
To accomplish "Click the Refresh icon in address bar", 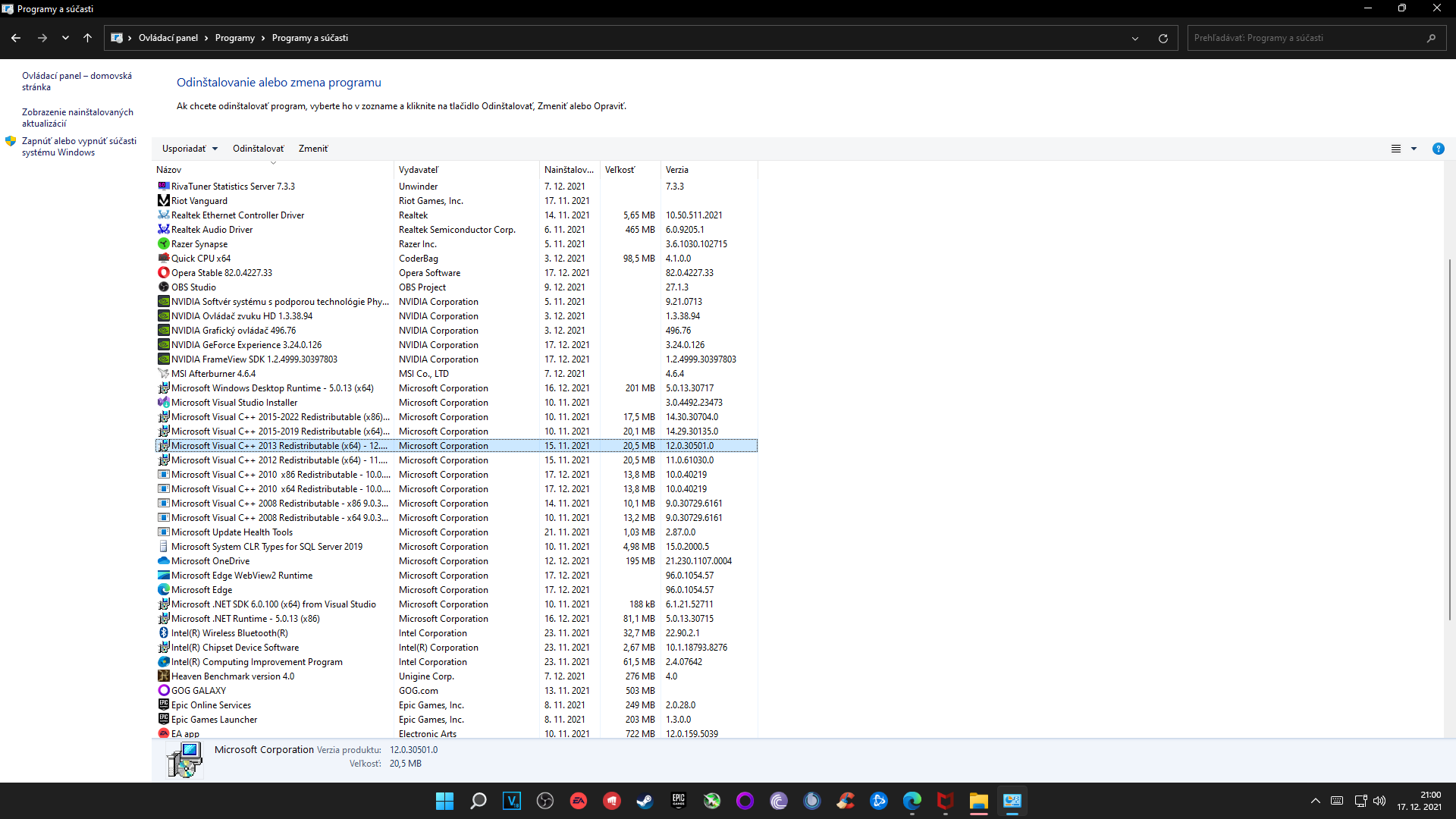I will pyautogui.click(x=1163, y=38).
